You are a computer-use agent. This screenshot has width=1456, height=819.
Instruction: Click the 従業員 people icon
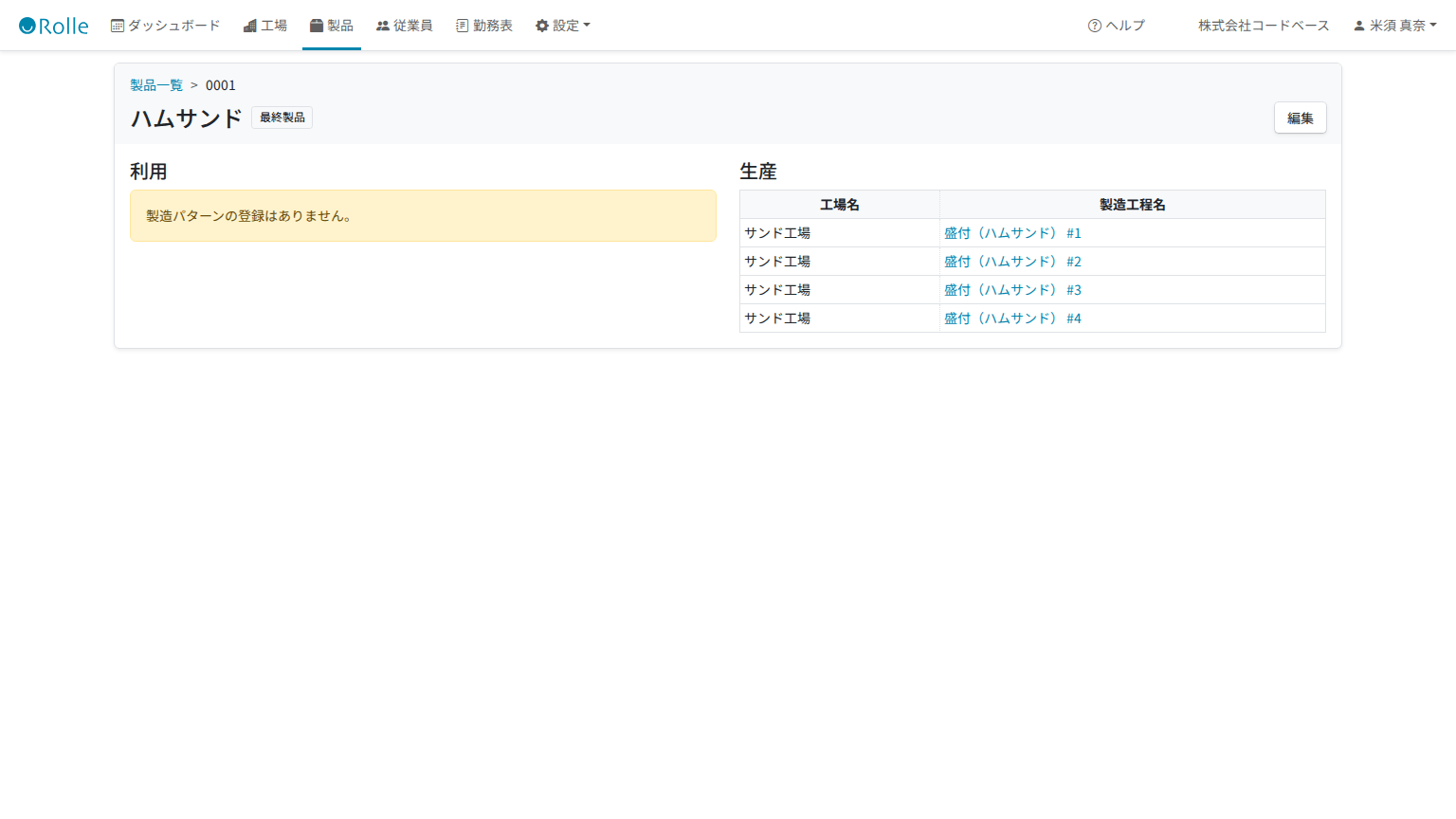(383, 26)
